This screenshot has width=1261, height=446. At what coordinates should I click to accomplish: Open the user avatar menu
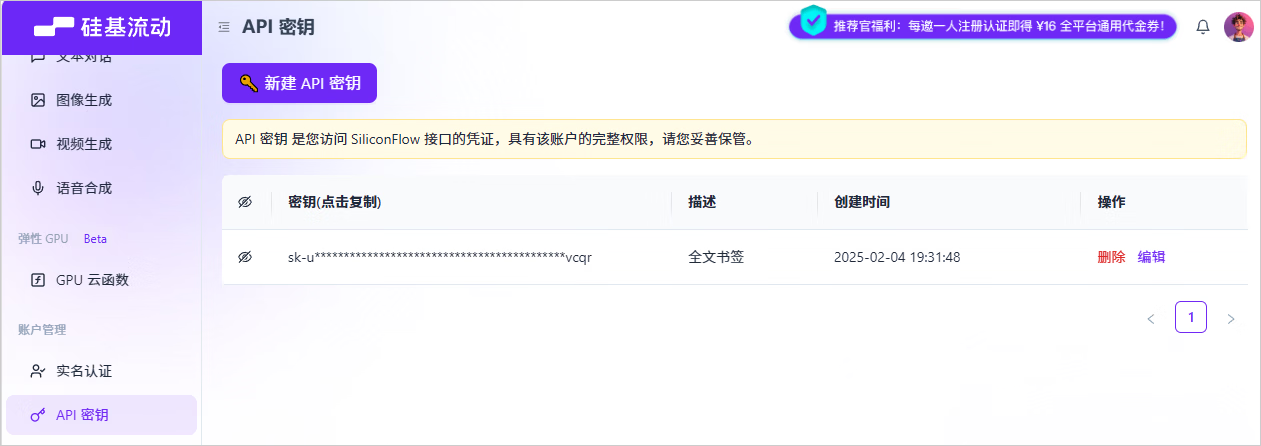pos(1239,27)
